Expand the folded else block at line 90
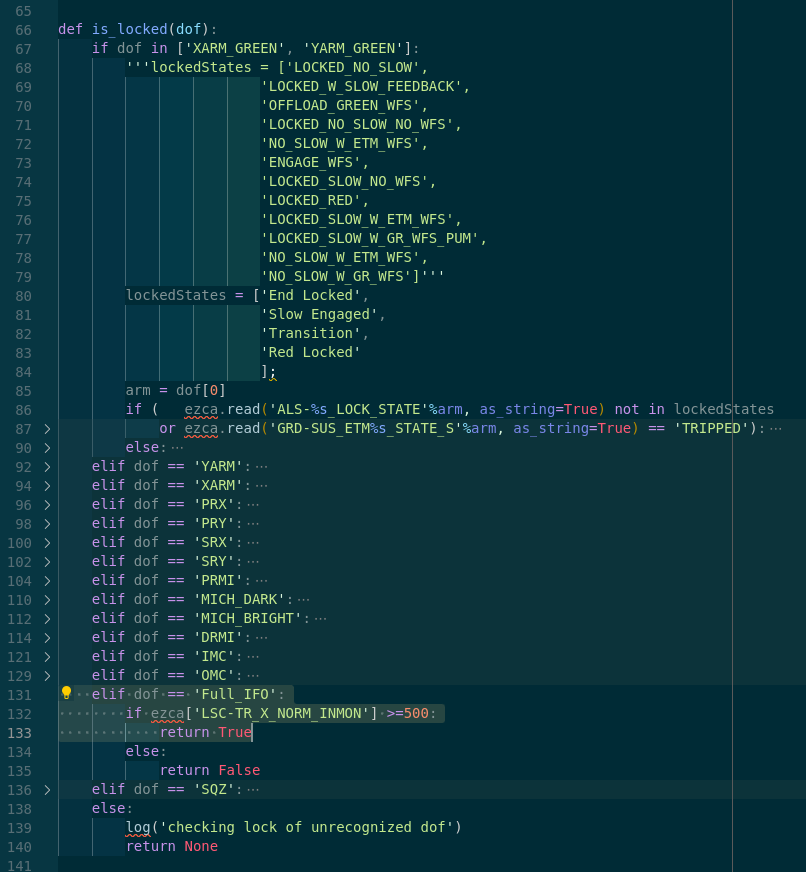Screen dimensions: 806x872 [47, 448]
